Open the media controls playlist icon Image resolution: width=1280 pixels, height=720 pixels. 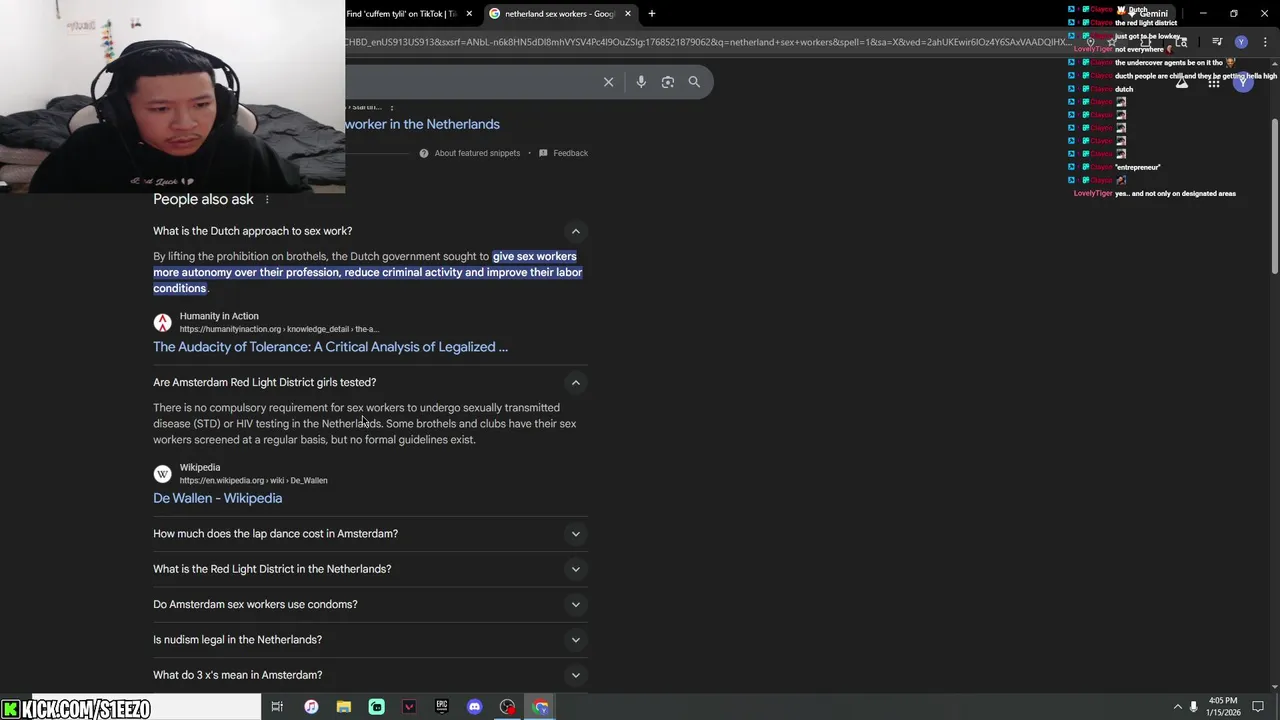click(1217, 42)
